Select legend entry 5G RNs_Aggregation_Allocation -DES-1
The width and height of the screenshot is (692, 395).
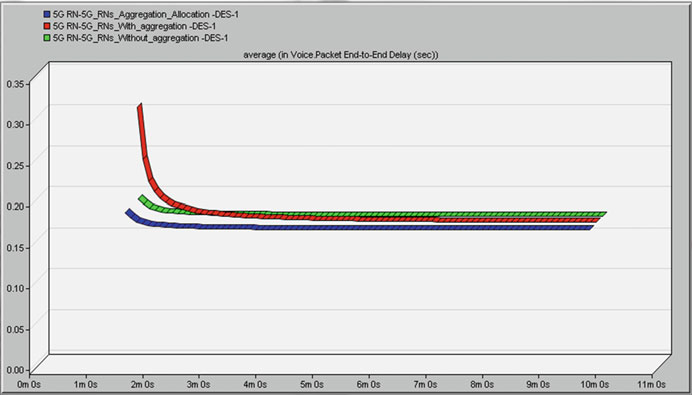coord(146,15)
